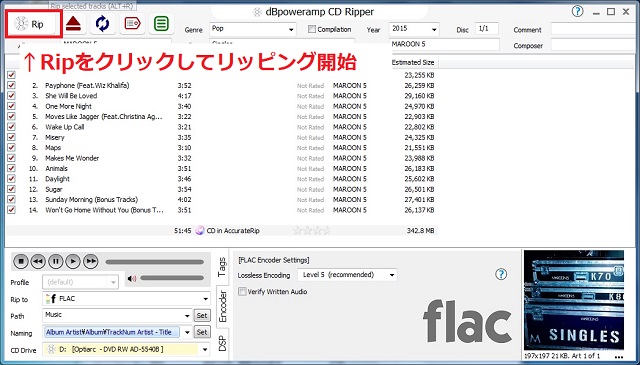Eject the CD with the red eject icon
Image resolution: width=640 pixels, height=365 pixels.
(x=73, y=24)
